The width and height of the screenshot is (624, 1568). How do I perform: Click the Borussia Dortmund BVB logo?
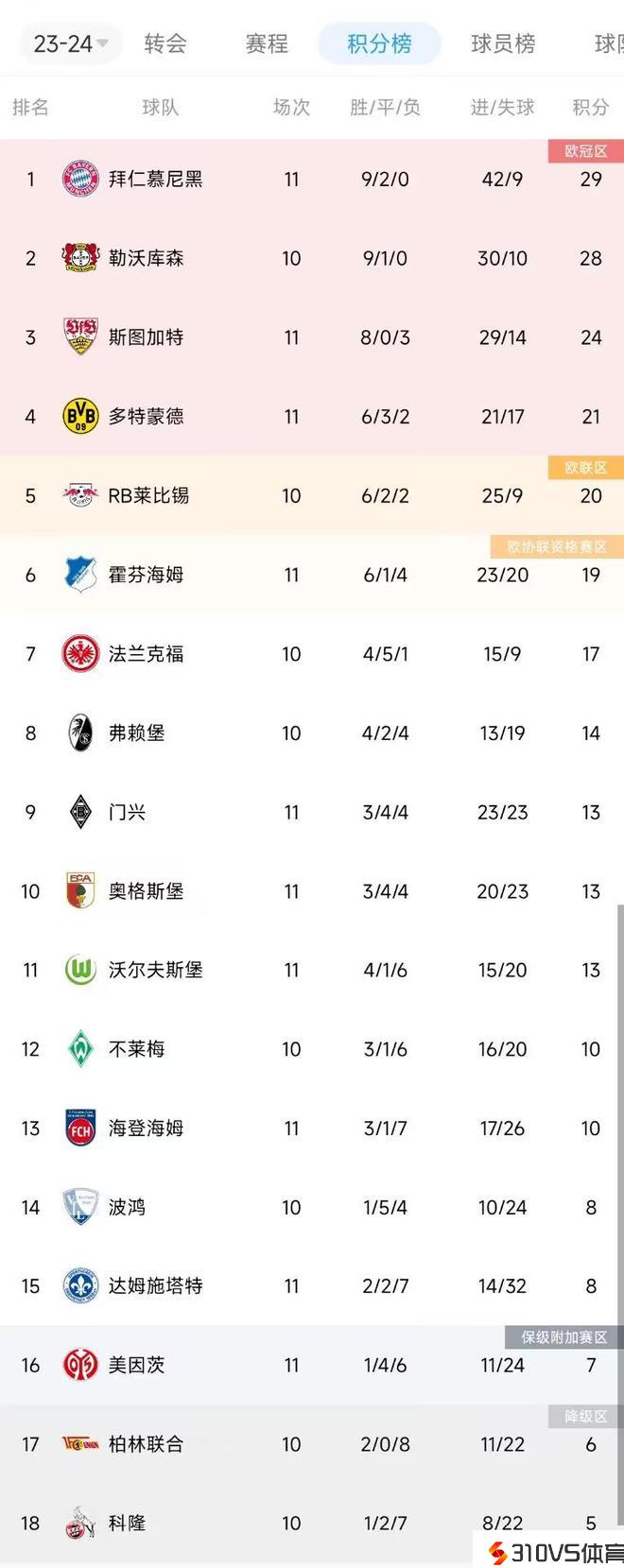(x=80, y=416)
